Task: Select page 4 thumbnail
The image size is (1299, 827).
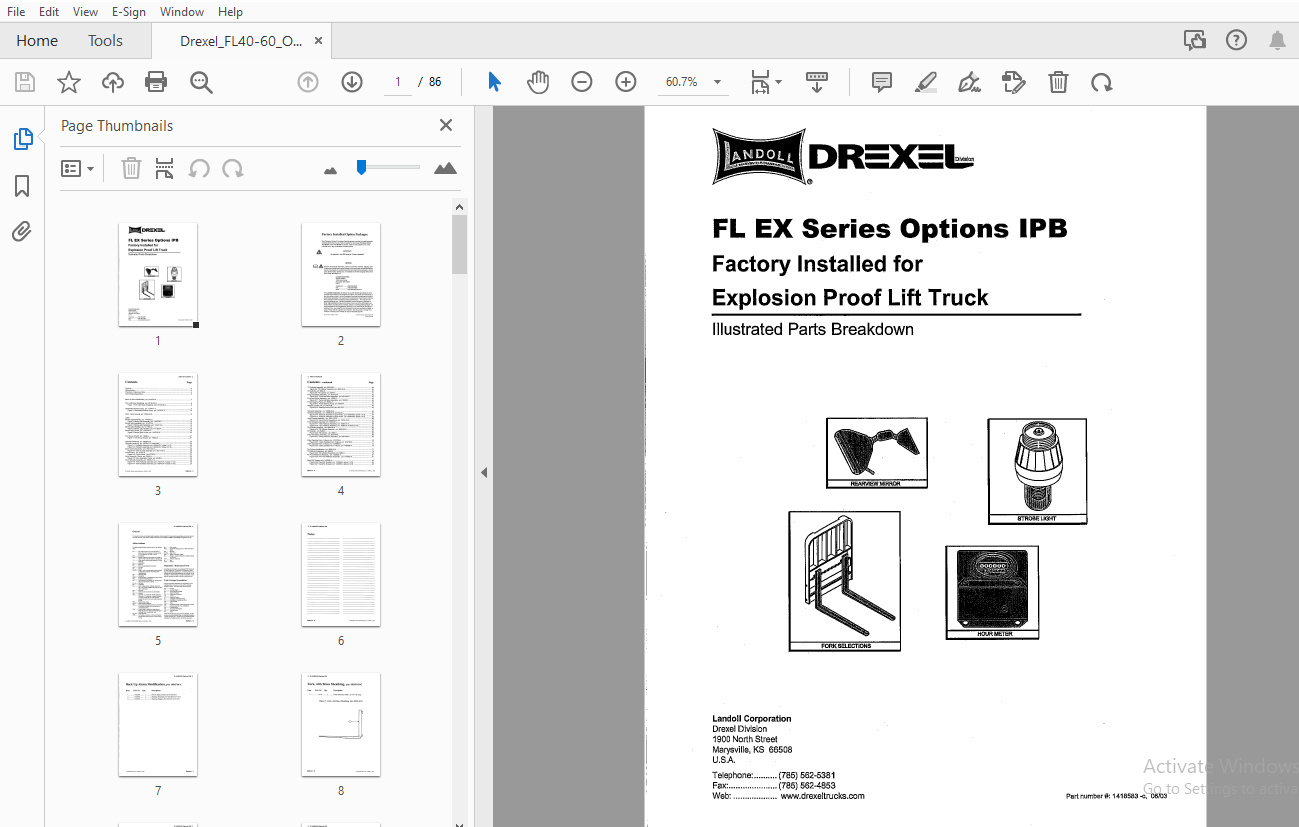Action: click(x=341, y=425)
